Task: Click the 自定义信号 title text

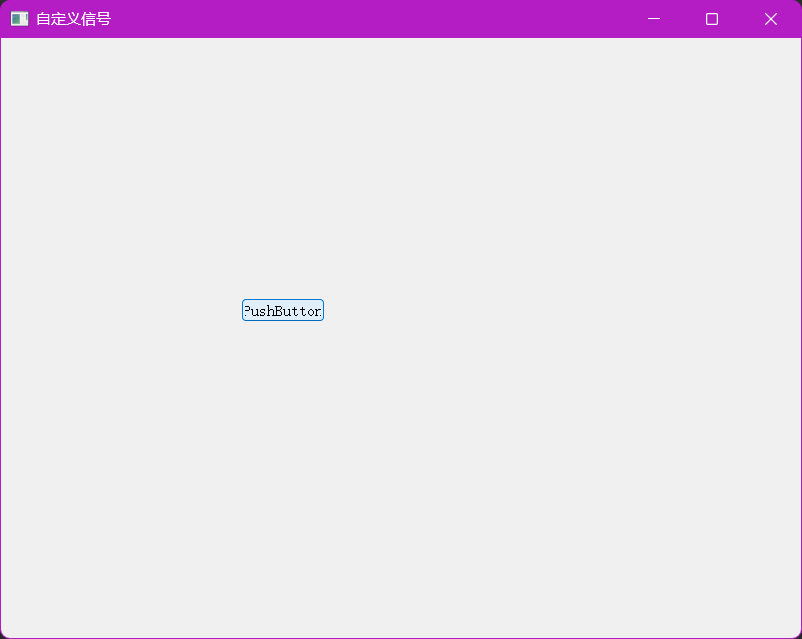Action: 73,19
